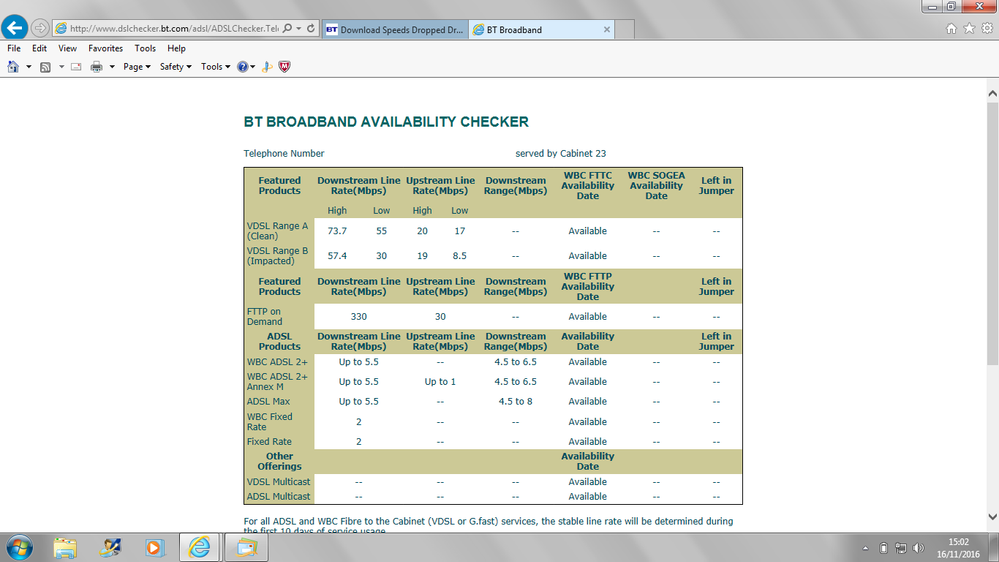Click the 'Up to 1' upstream rate cell

[440, 382]
